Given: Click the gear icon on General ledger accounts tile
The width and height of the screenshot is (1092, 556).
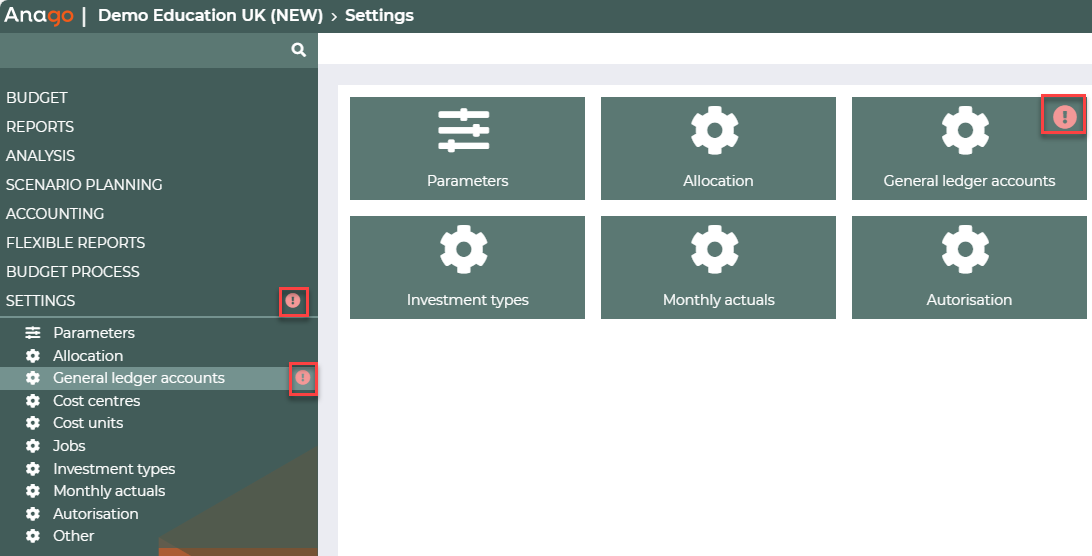Looking at the screenshot, I should [965, 130].
